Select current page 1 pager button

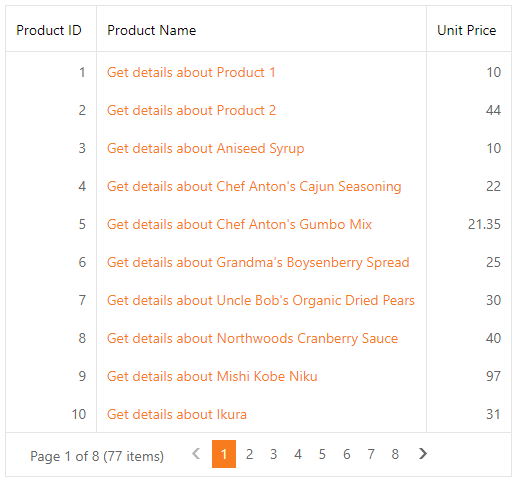click(x=224, y=454)
